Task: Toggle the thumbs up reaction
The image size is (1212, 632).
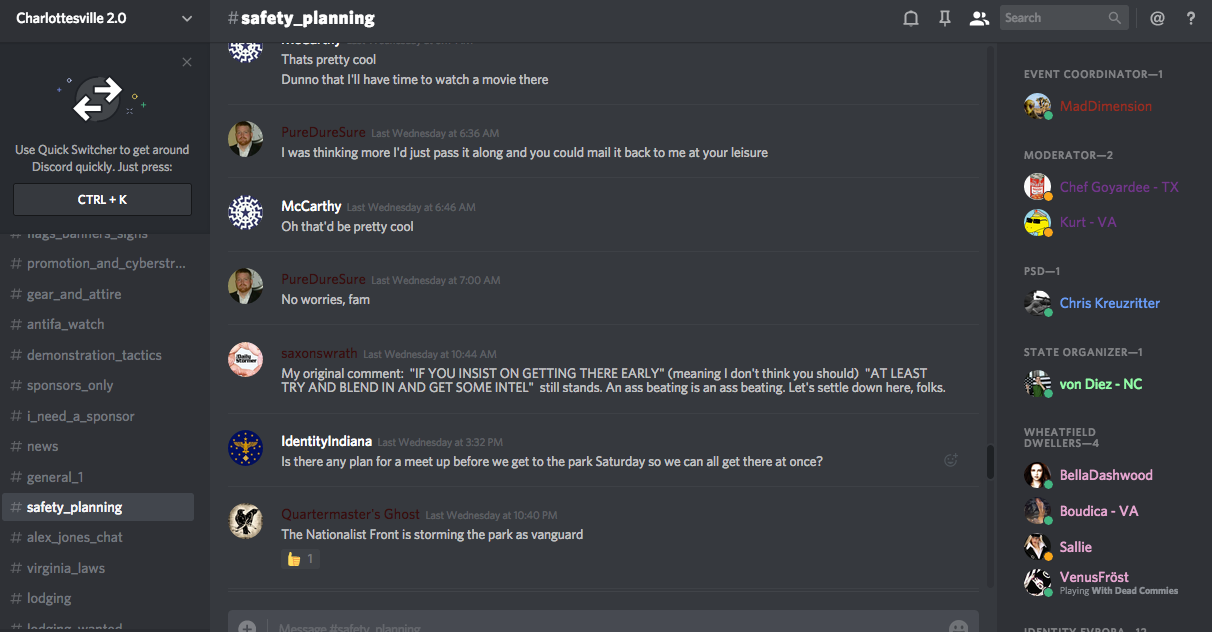Action: coord(301,559)
